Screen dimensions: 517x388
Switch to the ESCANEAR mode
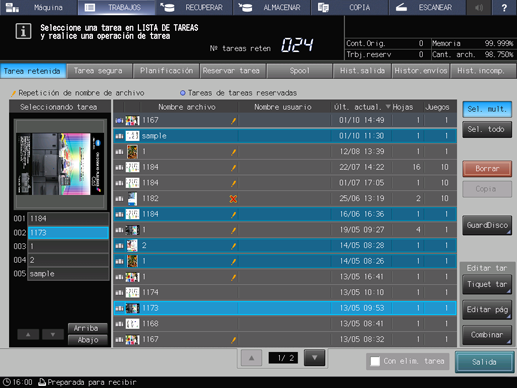coord(427,7)
